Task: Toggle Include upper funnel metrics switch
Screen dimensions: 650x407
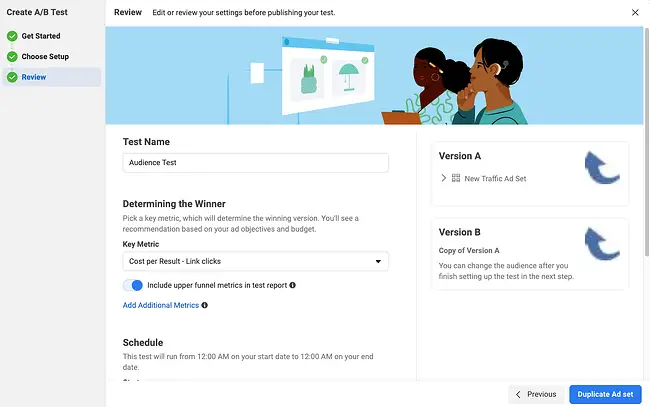Action: [x=133, y=285]
